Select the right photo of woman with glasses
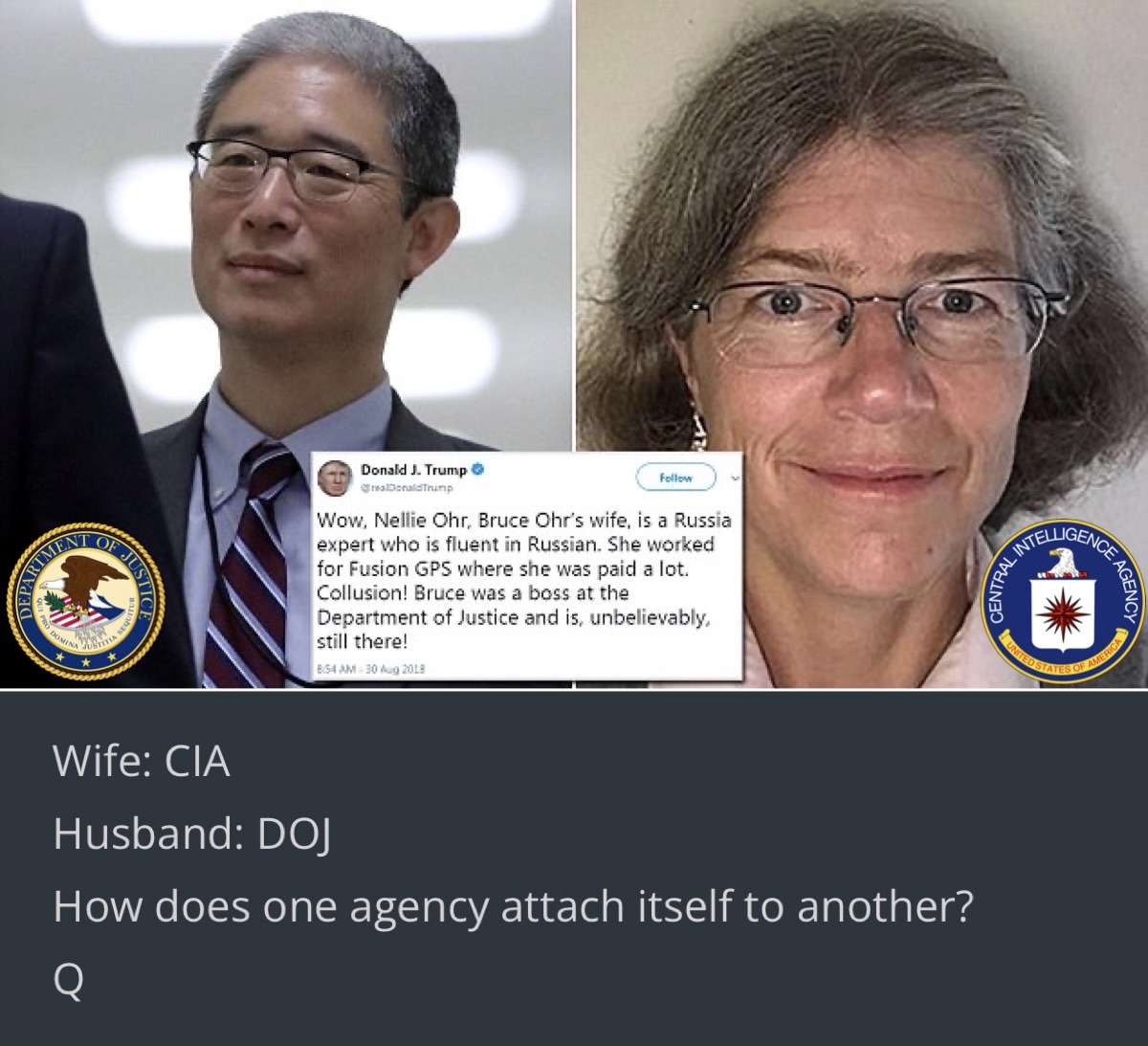1148x1046 pixels. click(861, 343)
